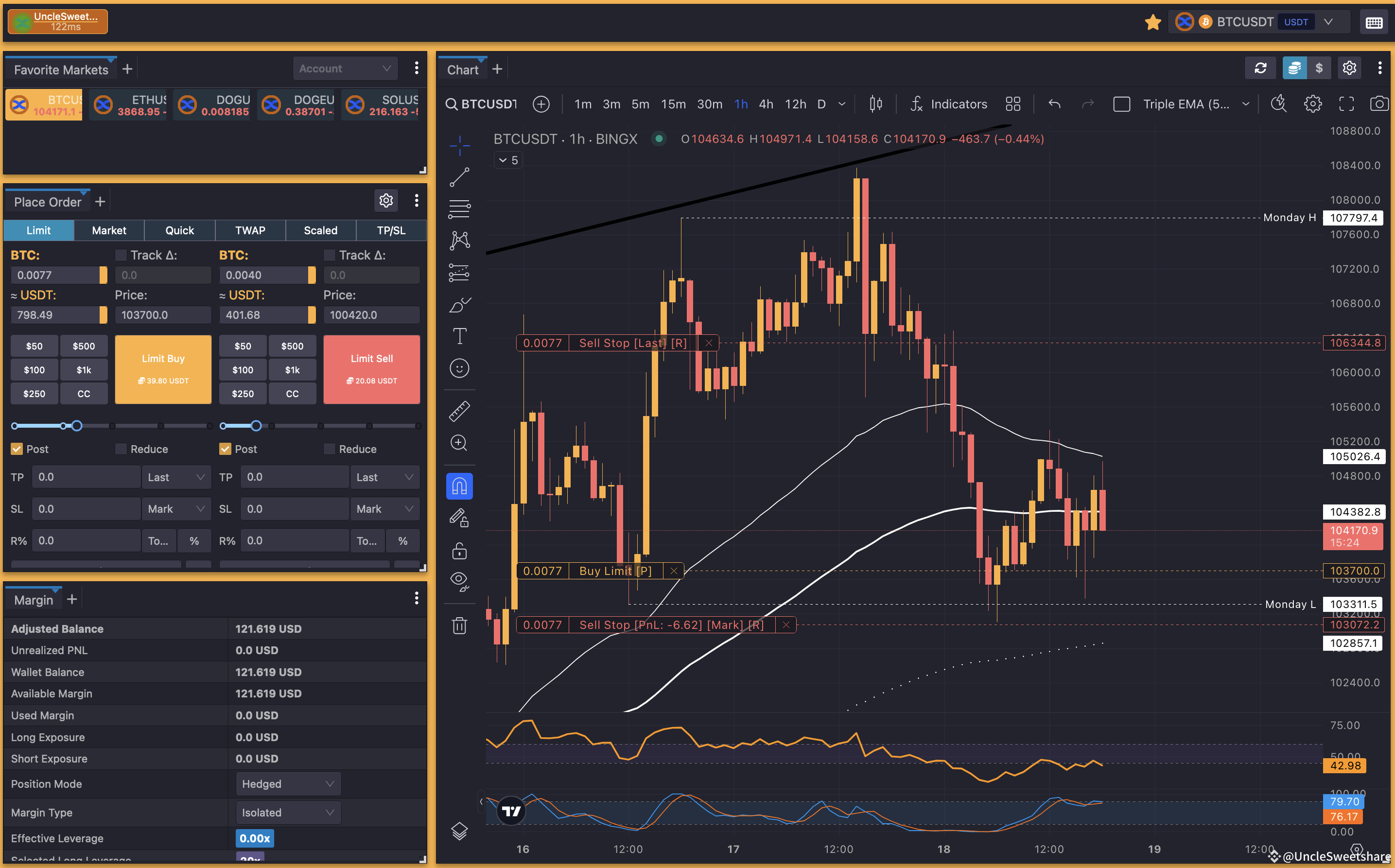Open the emoji icons tool

(x=459, y=368)
